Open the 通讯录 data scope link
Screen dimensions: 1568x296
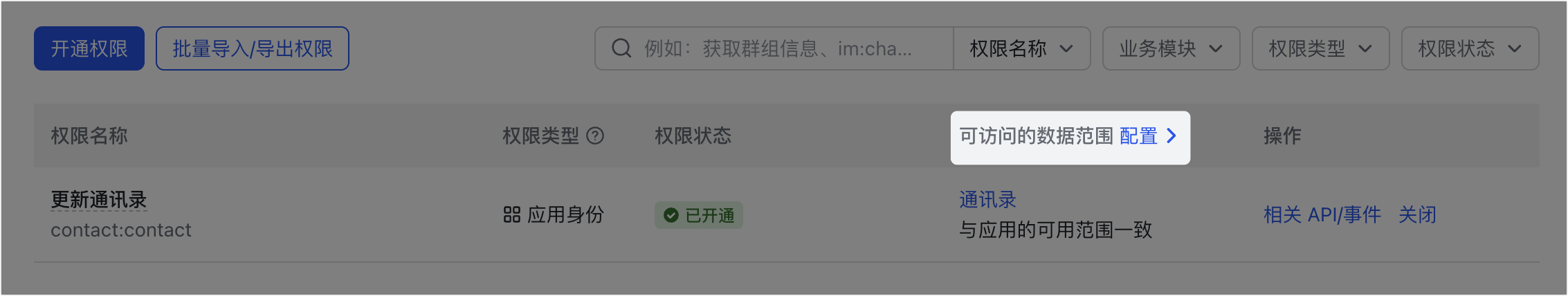coord(987,200)
